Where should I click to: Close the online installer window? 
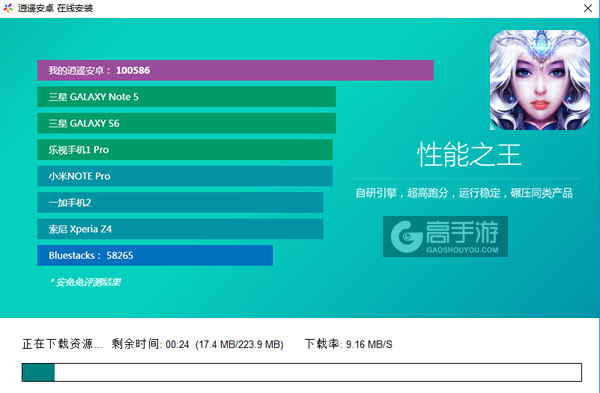click(588, 8)
